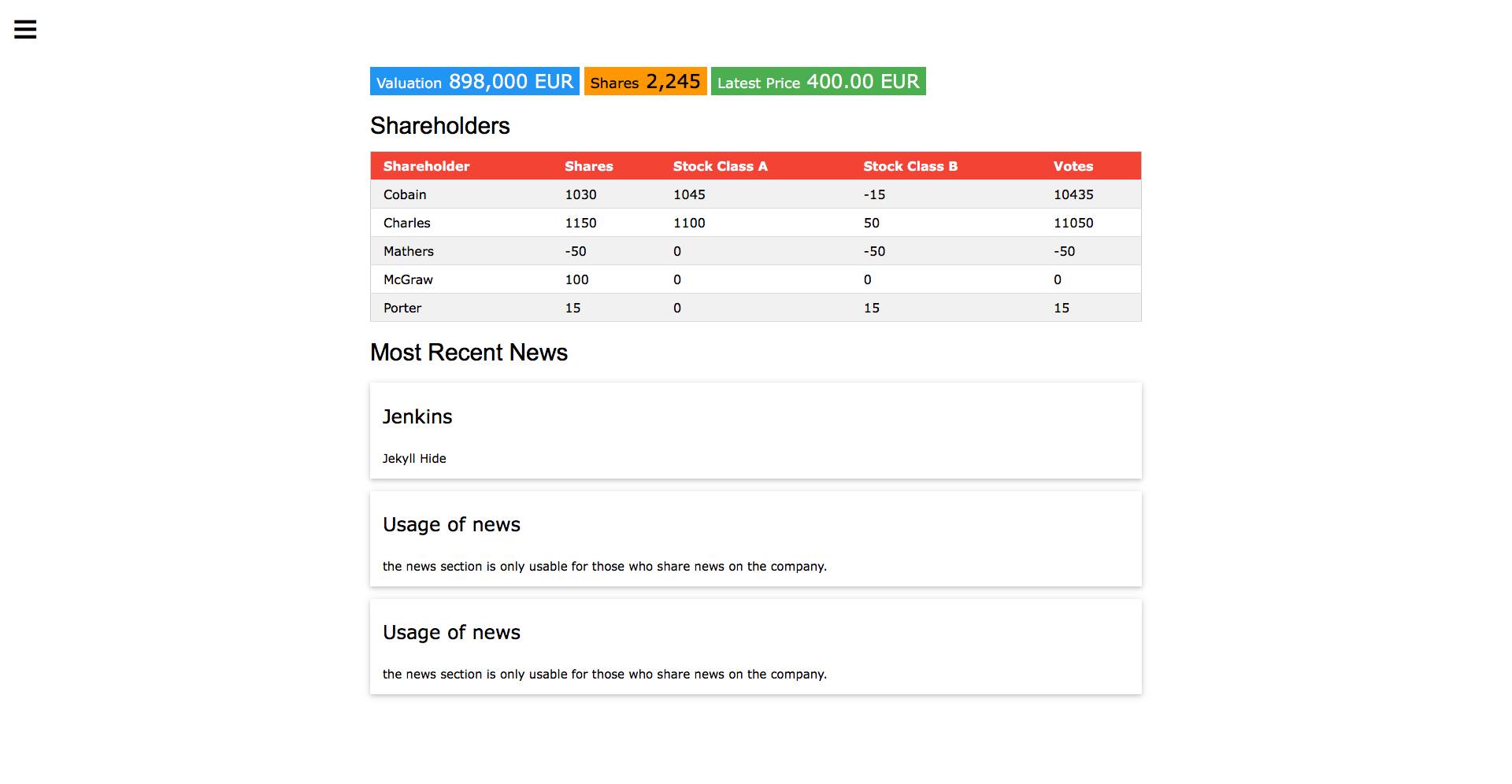Viewport: 1512px width, 784px height.
Task: Click the Most Recent News heading
Action: click(x=469, y=353)
